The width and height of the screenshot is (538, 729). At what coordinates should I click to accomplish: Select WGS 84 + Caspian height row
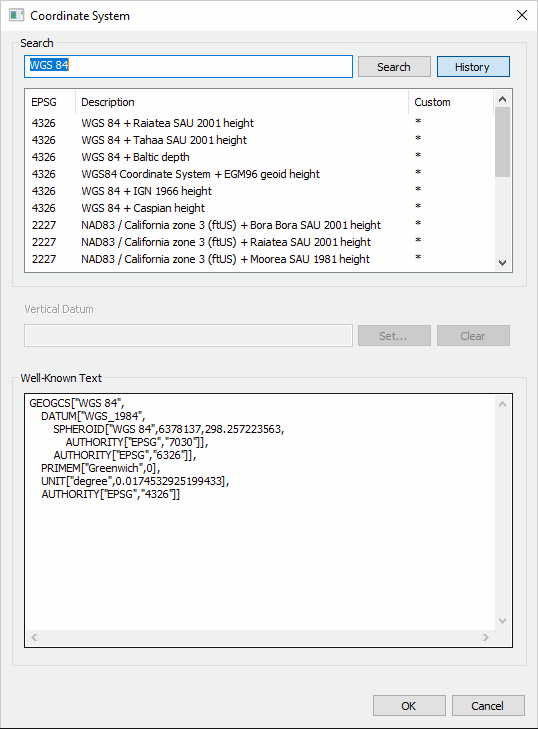click(259, 208)
